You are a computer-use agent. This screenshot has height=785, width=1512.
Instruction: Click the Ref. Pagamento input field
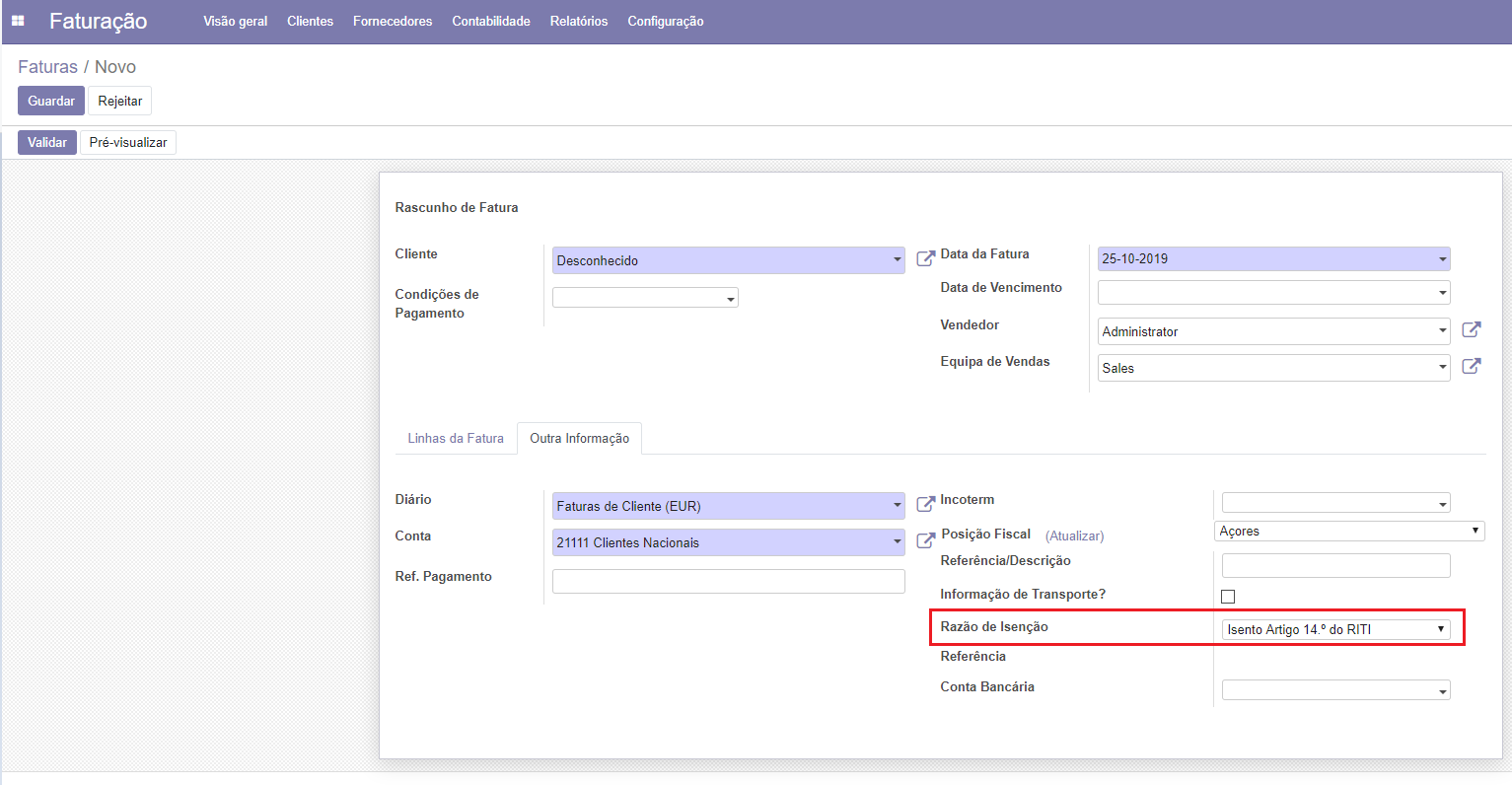(728, 582)
